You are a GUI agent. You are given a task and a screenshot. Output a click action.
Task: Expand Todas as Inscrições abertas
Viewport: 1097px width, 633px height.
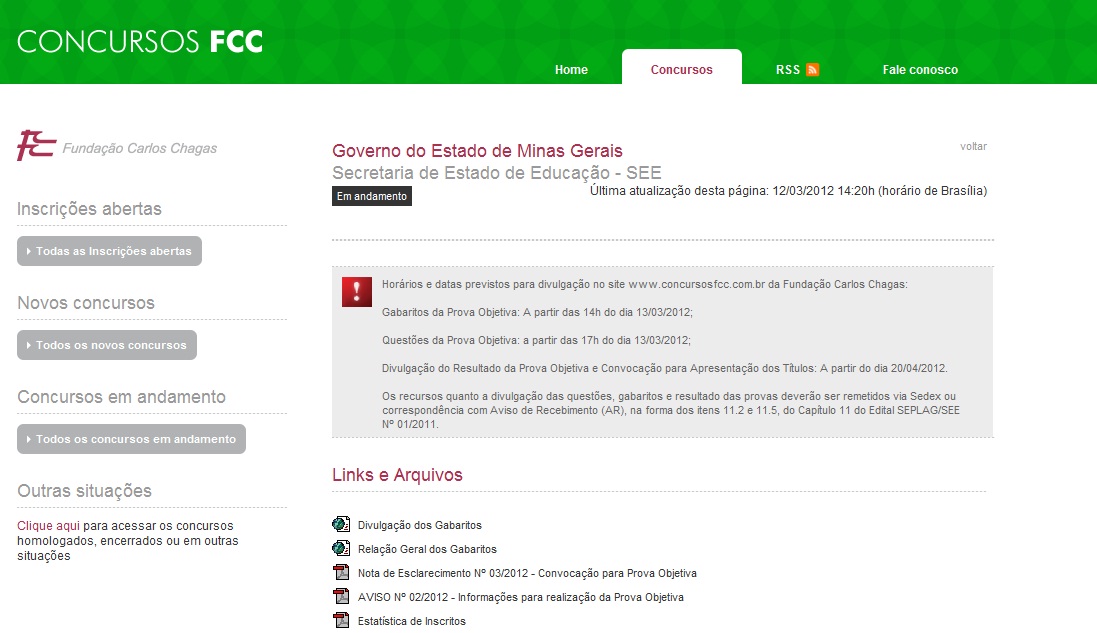(109, 251)
